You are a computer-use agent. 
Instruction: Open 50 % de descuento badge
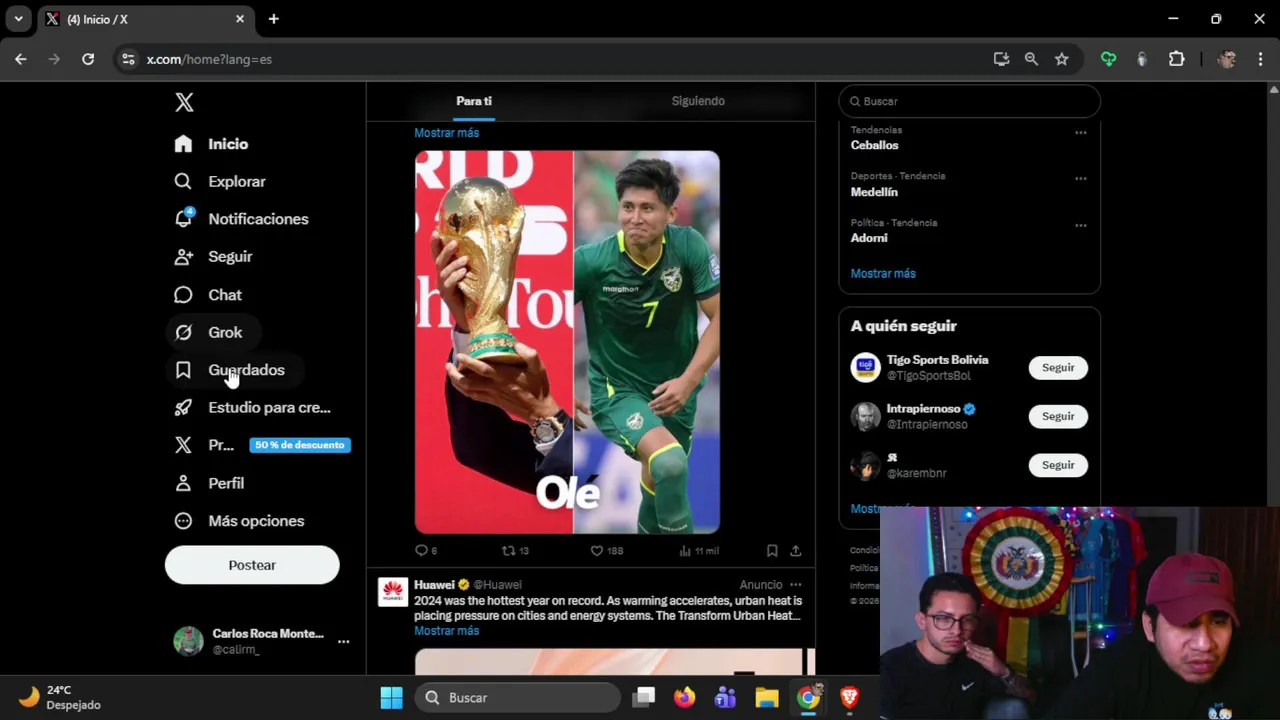point(300,445)
